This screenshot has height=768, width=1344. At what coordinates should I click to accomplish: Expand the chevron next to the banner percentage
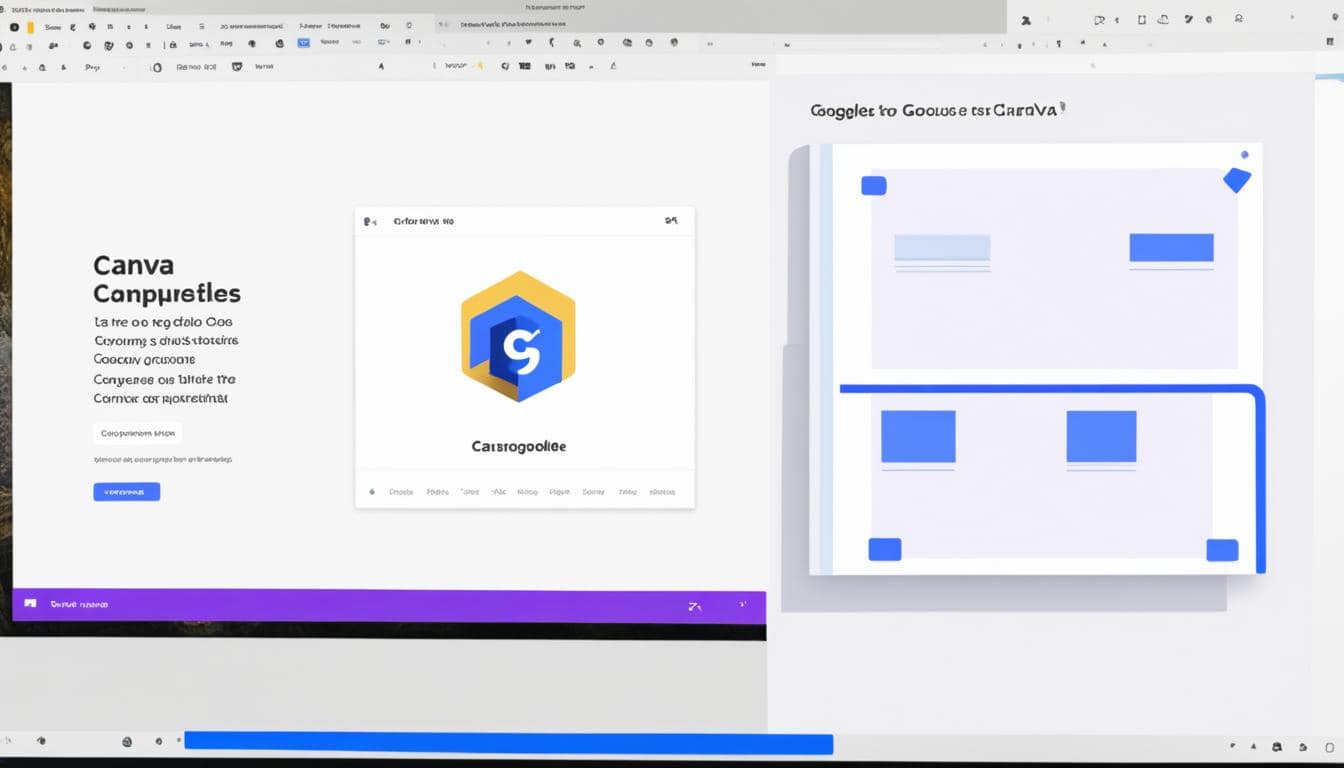tap(742, 605)
